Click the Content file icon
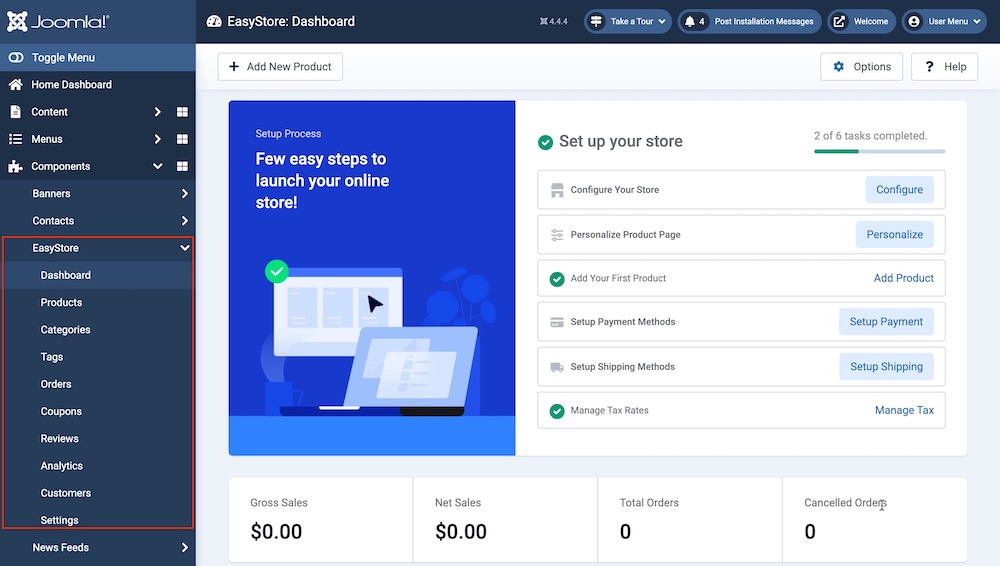This screenshot has width=1000, height=566. [x=16, y=112]
